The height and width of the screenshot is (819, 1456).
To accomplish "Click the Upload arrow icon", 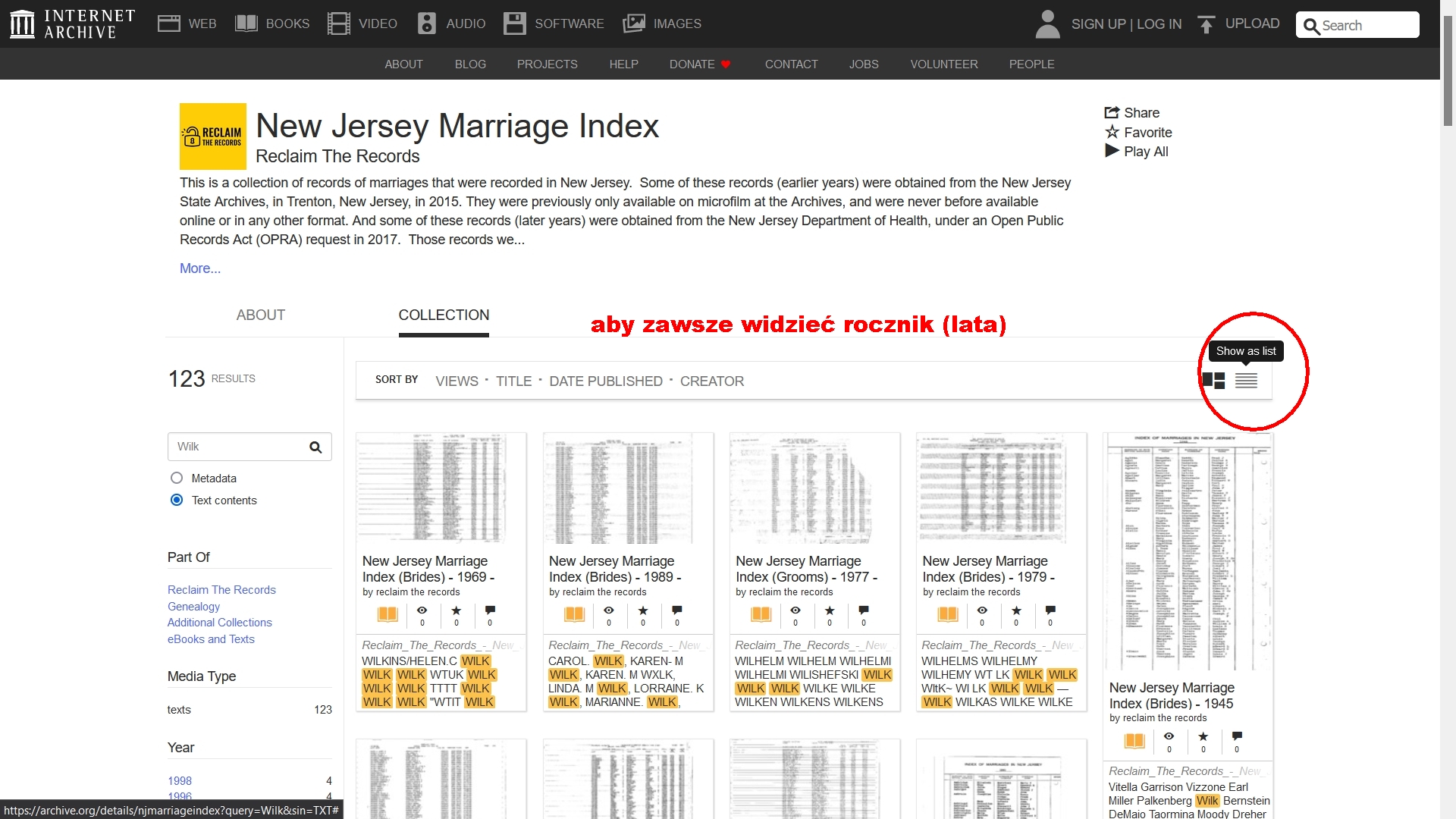I will pyautogui.click(x=1206, y=24).
